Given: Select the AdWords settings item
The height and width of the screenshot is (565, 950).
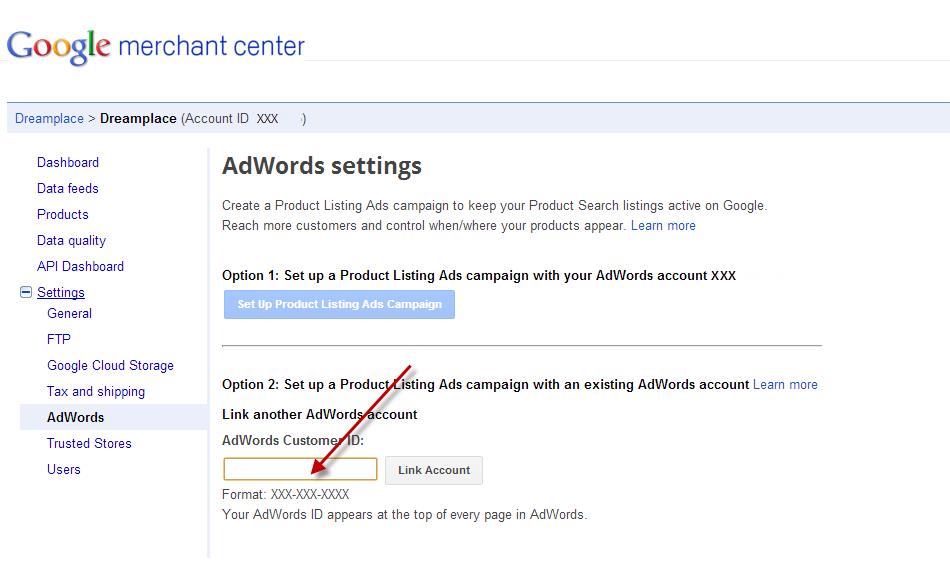Looking at the screenshot, I should pos(113,417).
